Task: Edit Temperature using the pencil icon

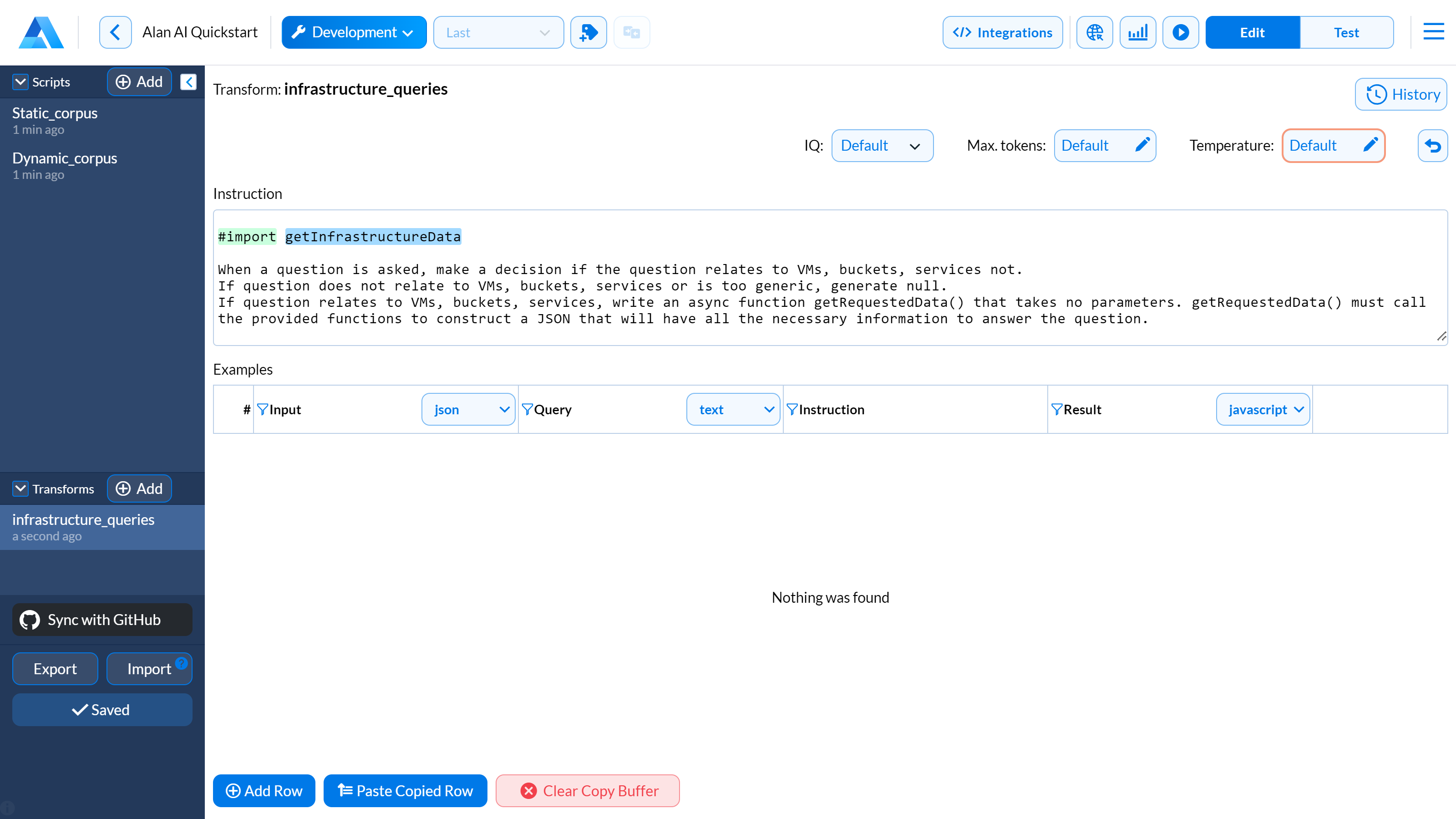Action: (1370, 145)
